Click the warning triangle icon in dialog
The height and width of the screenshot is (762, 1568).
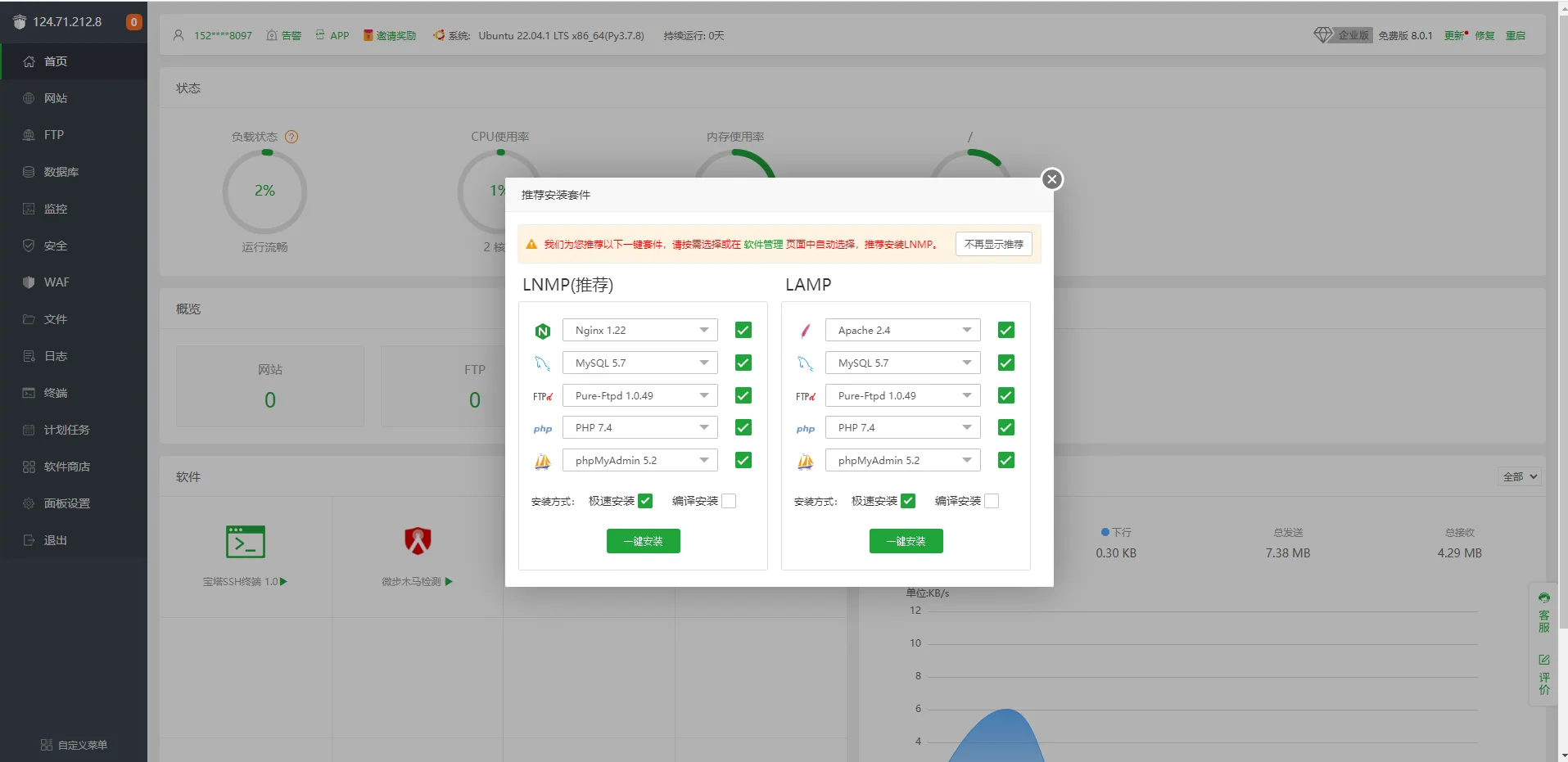(x=531, y=244)
